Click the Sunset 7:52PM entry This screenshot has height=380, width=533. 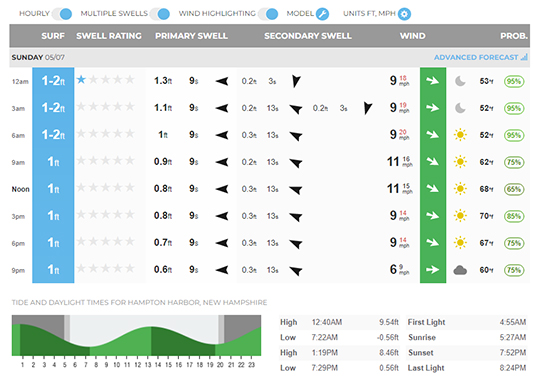(x=467, y=353)
